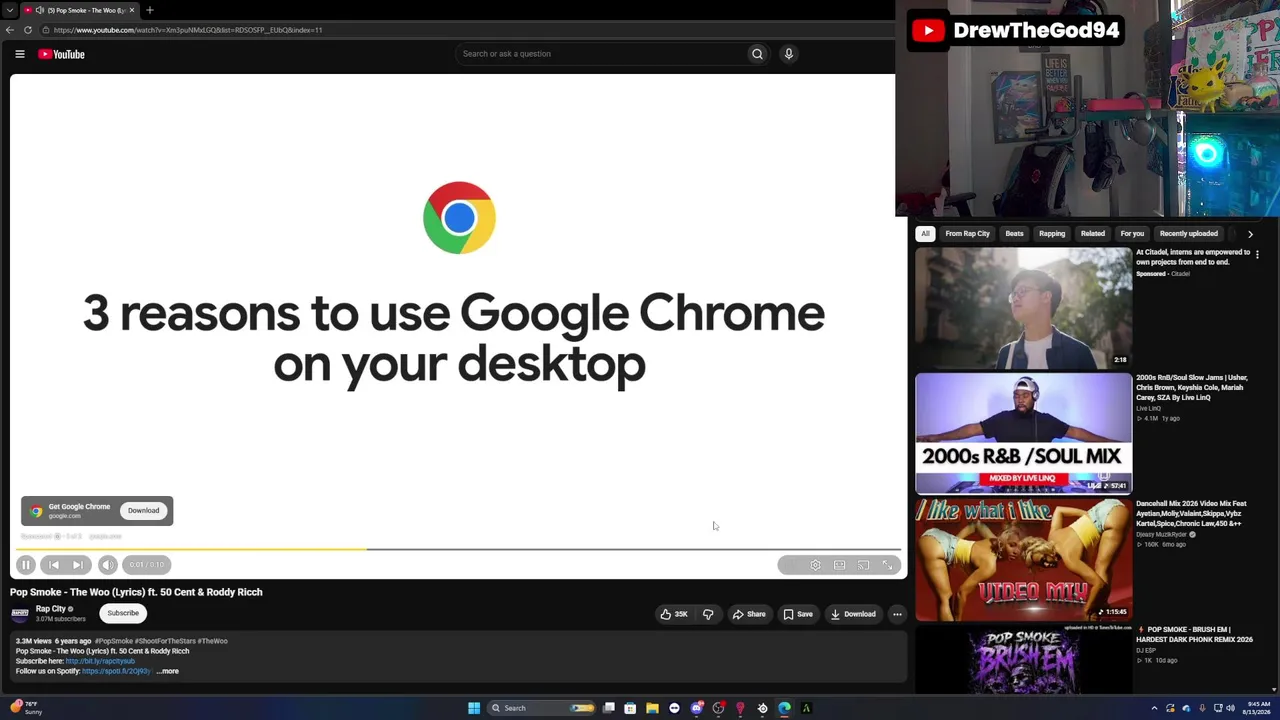Show more filter chips with right arrow

[x=1250, y=234]
